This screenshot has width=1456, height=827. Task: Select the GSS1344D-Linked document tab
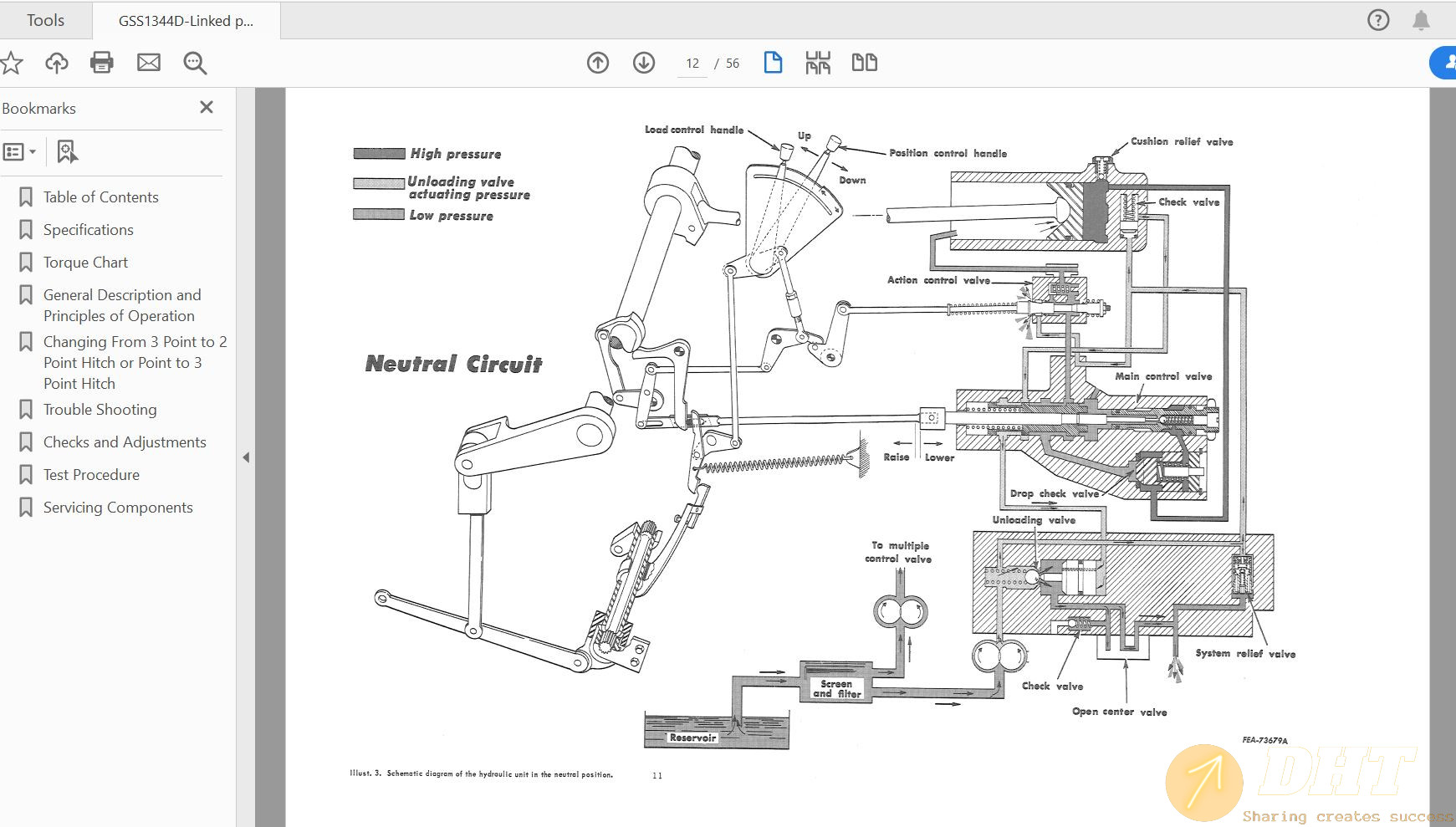pyautogui.click(x=186, y=21)
